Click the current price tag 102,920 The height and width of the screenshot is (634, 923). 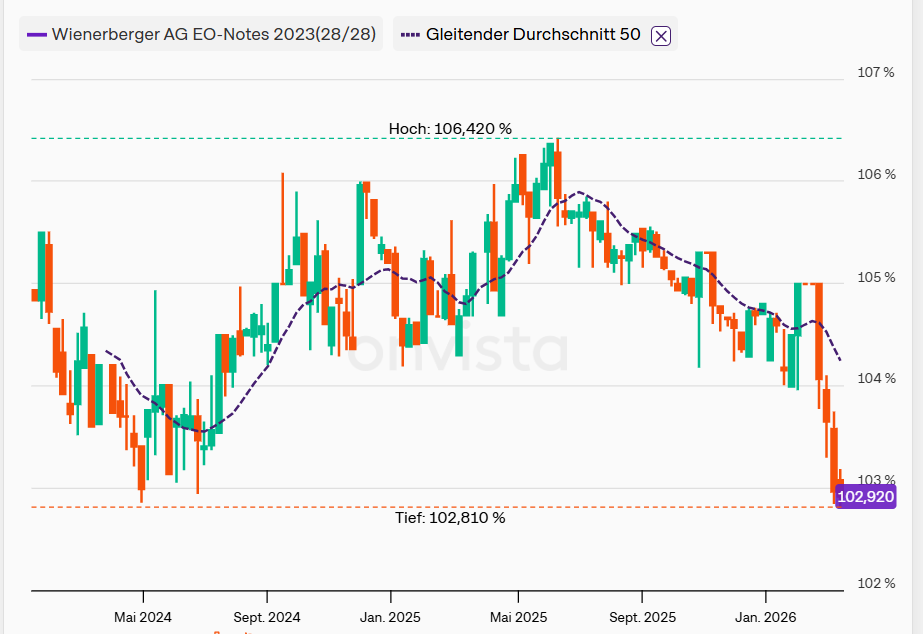pos(865,497)
